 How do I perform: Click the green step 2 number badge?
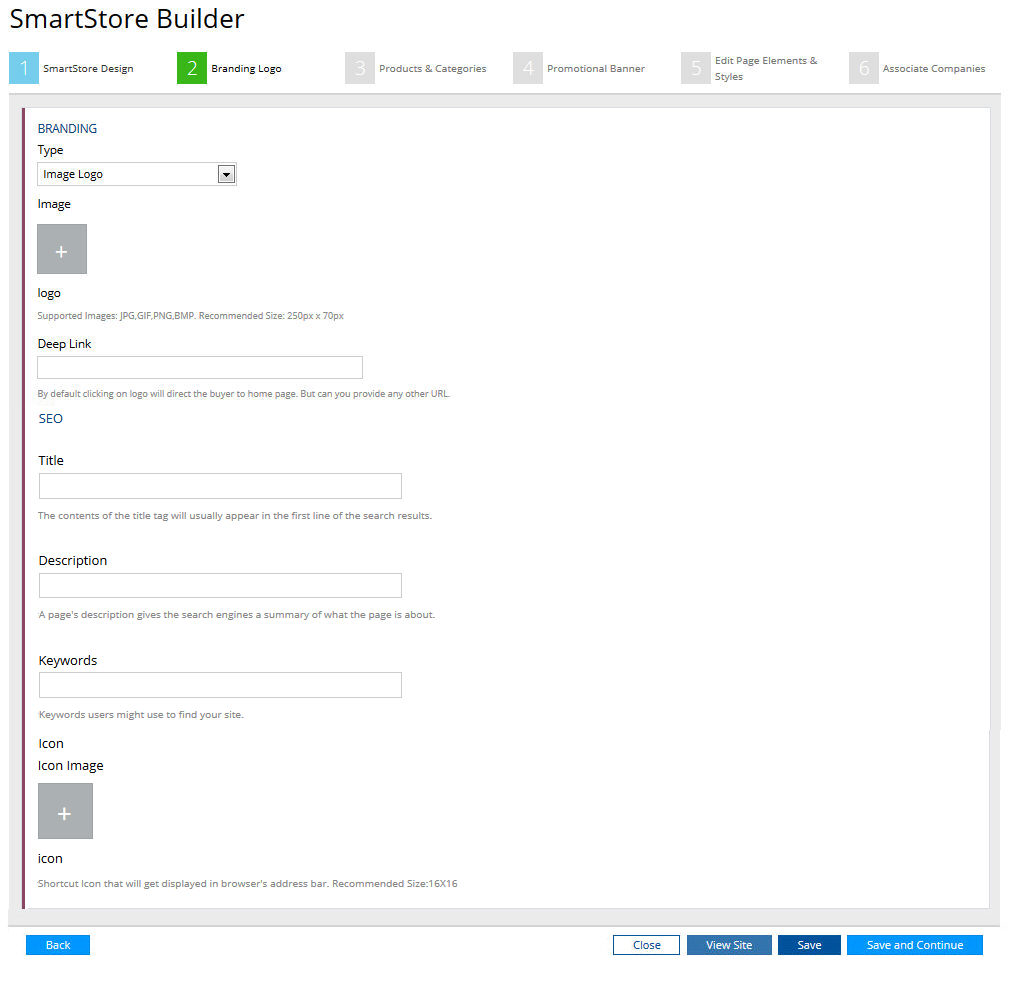[192, 68]
